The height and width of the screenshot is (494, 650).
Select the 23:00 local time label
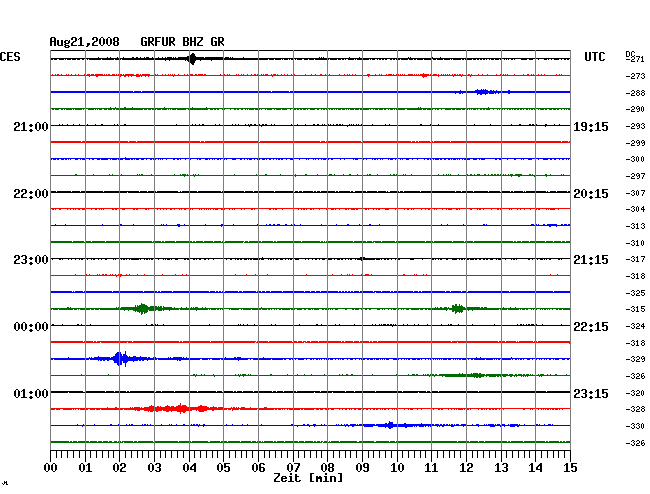tap(31, 260)
